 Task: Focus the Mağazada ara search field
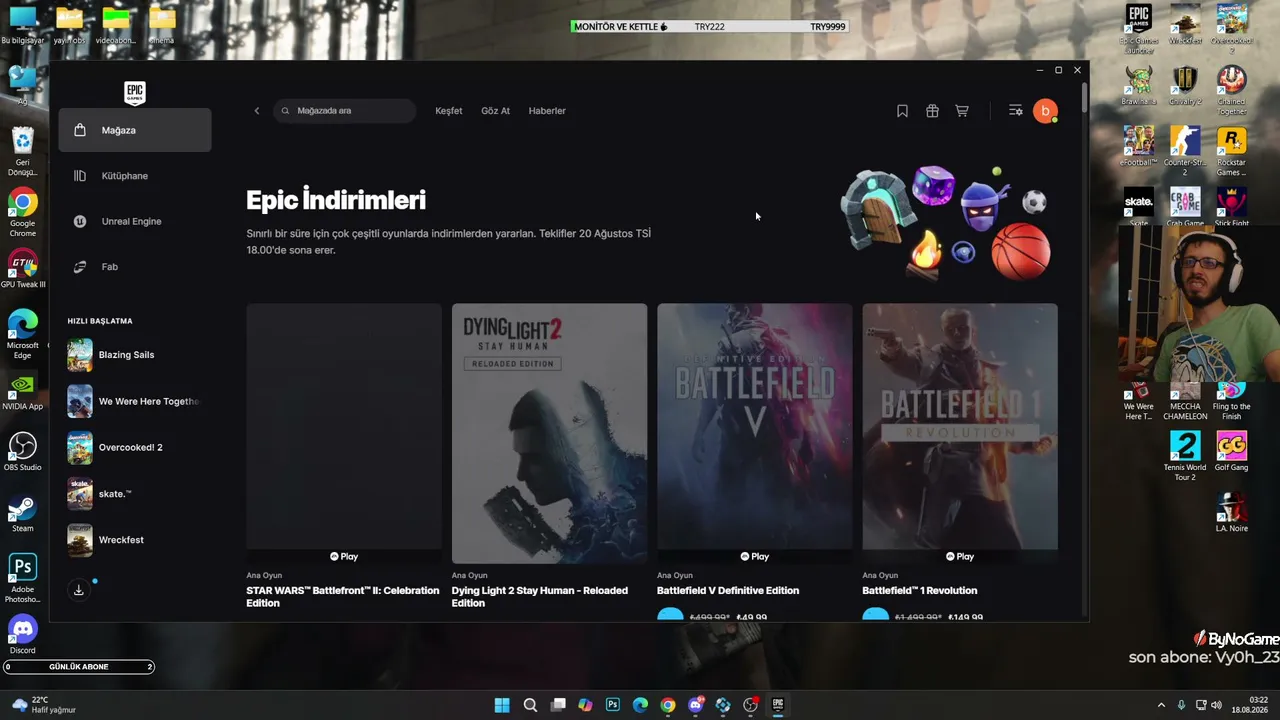345,111
